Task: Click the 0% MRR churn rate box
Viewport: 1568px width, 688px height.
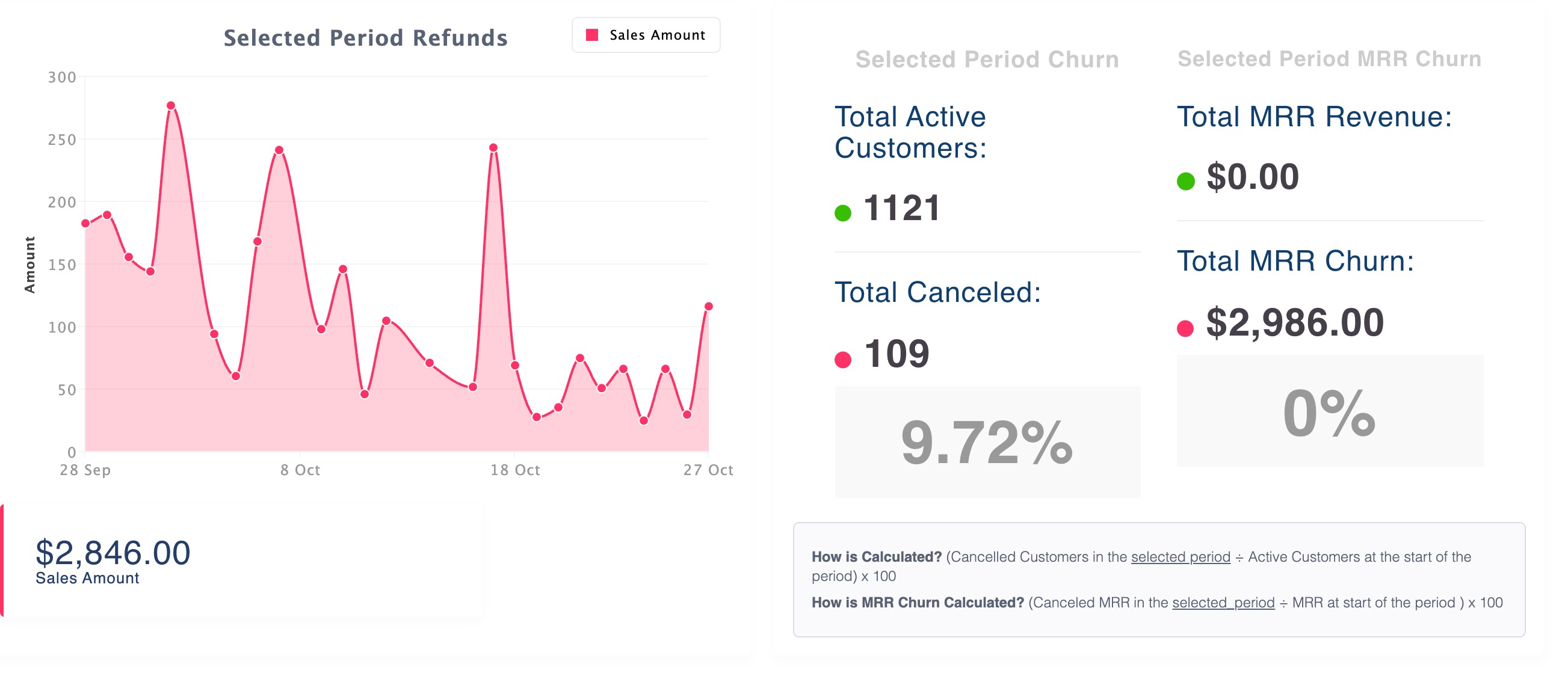Action: [1330, 411]
